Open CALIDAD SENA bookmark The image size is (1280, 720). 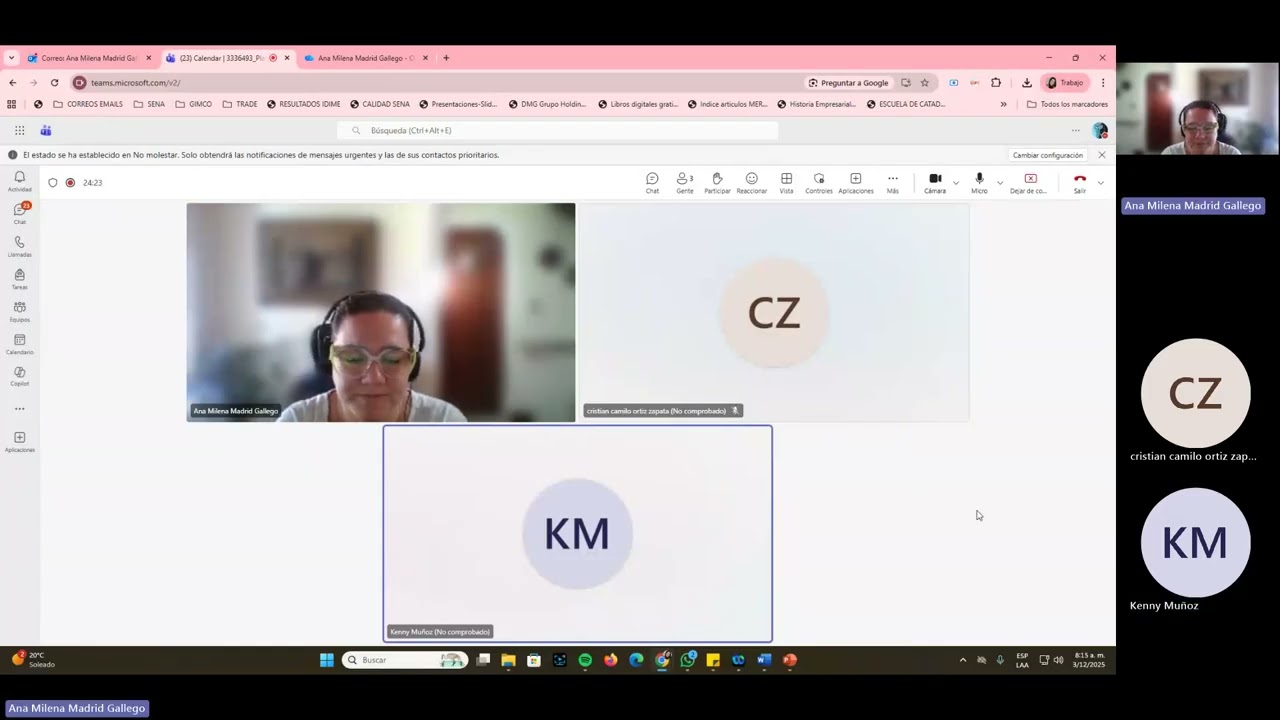[380, 104]
